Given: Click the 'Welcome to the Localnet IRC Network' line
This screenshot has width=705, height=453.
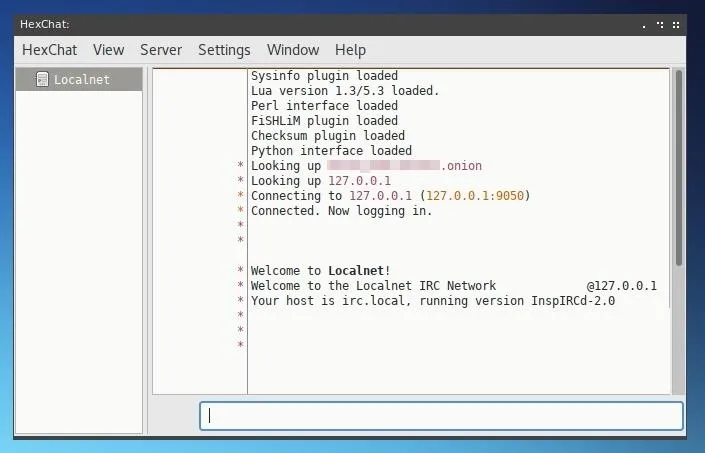Looking at the screenshot, I should (373, 286).
